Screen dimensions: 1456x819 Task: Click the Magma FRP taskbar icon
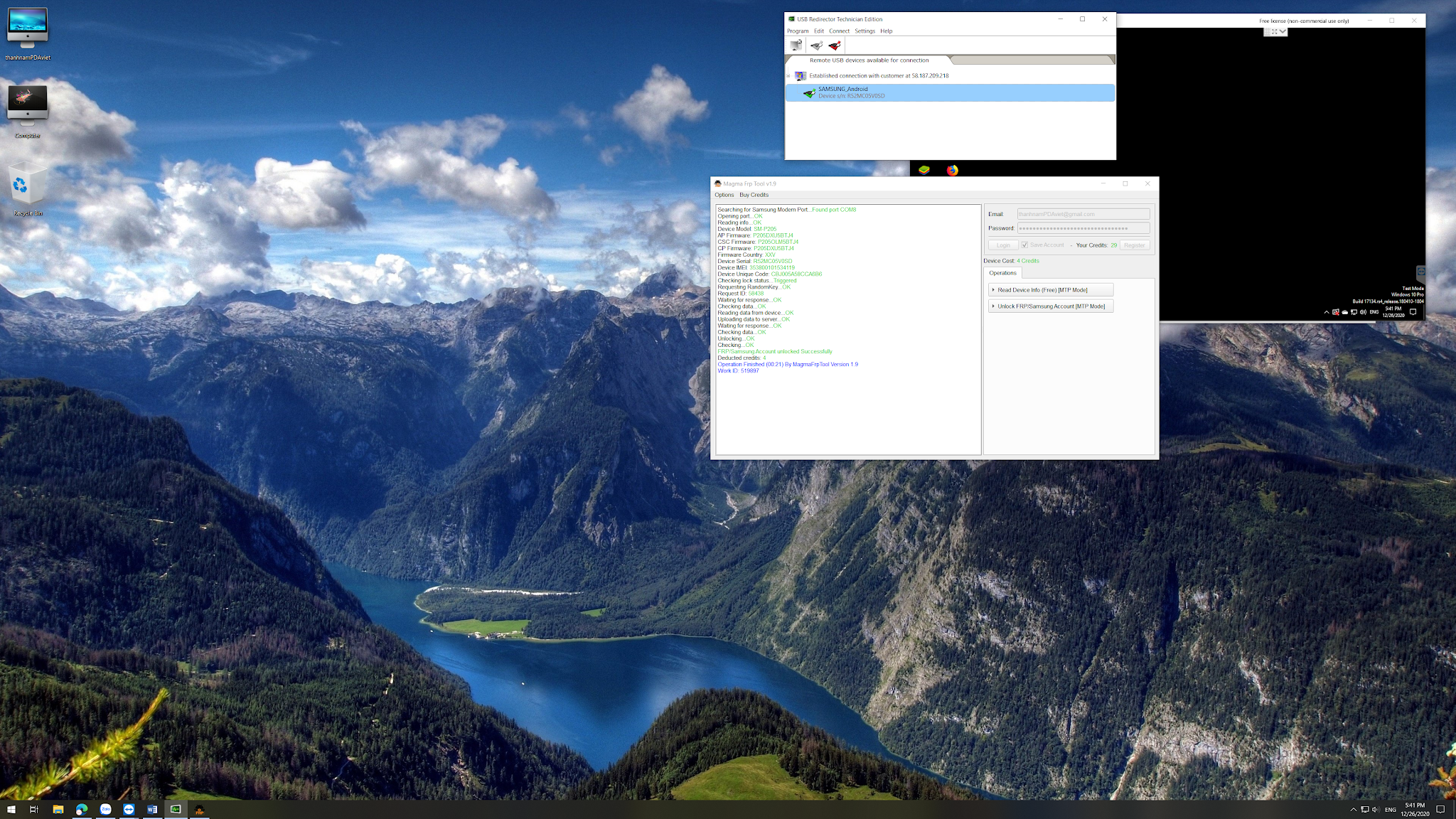199,809
